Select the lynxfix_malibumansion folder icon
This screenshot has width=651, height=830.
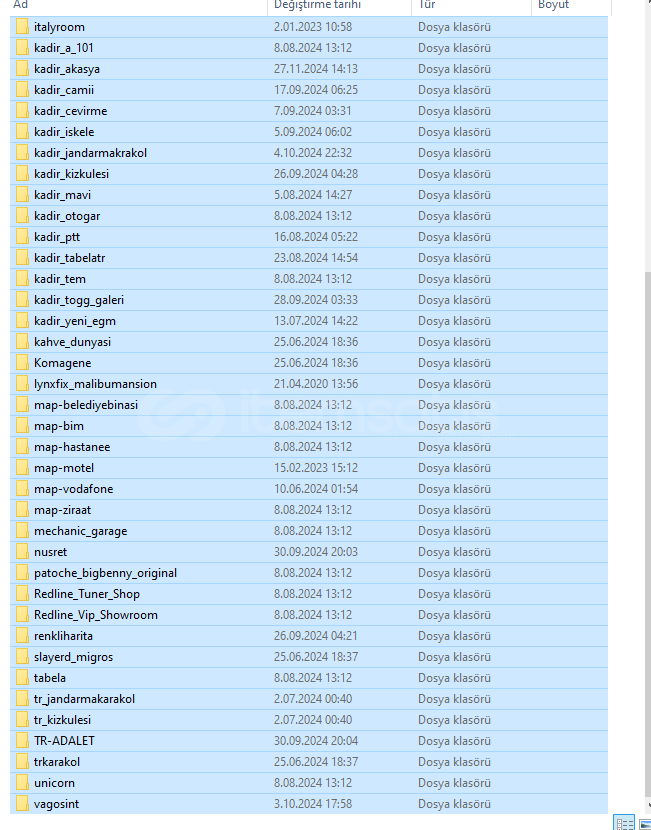(22, 384)
